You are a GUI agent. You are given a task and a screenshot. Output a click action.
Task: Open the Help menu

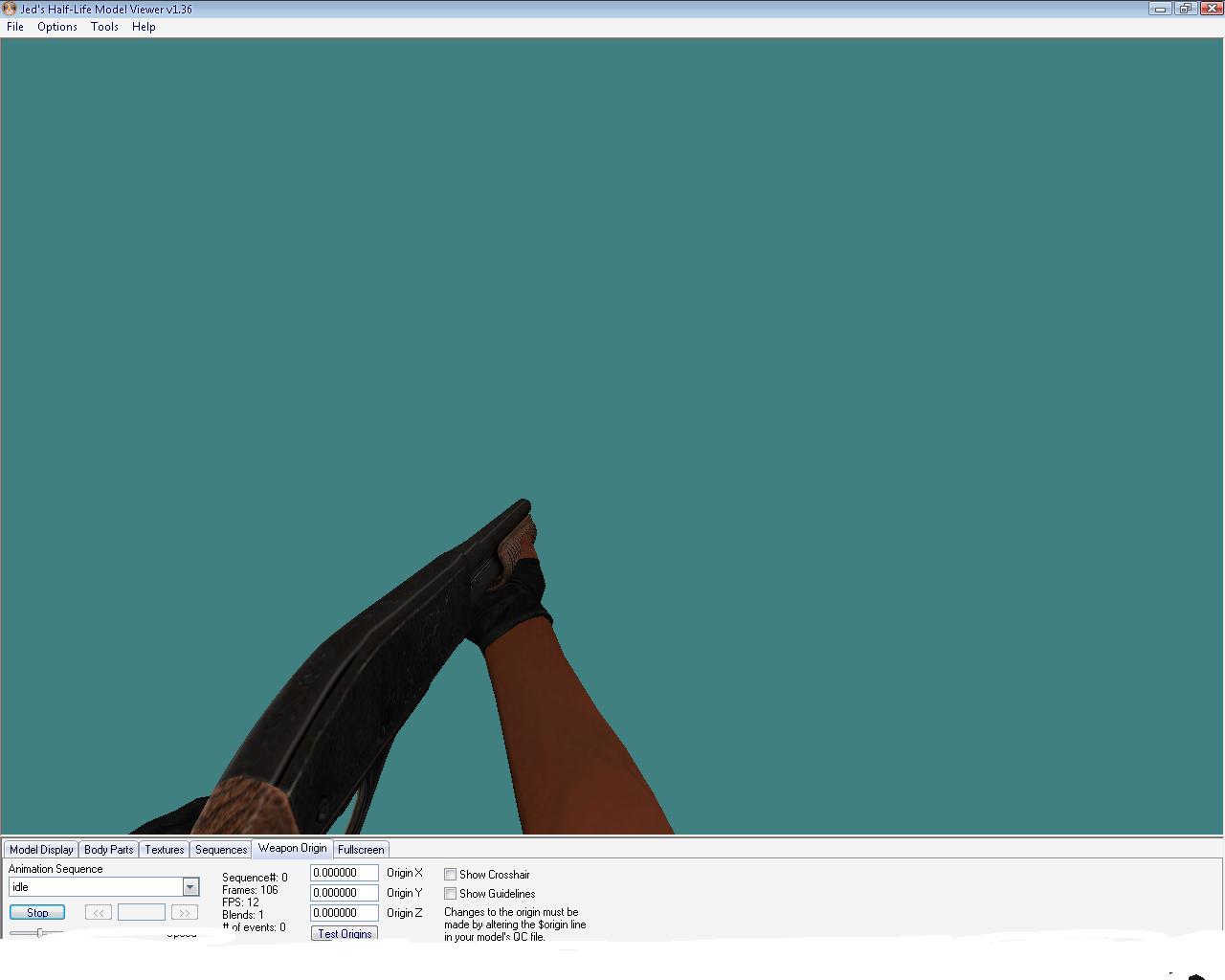click(x=144, y=27)
